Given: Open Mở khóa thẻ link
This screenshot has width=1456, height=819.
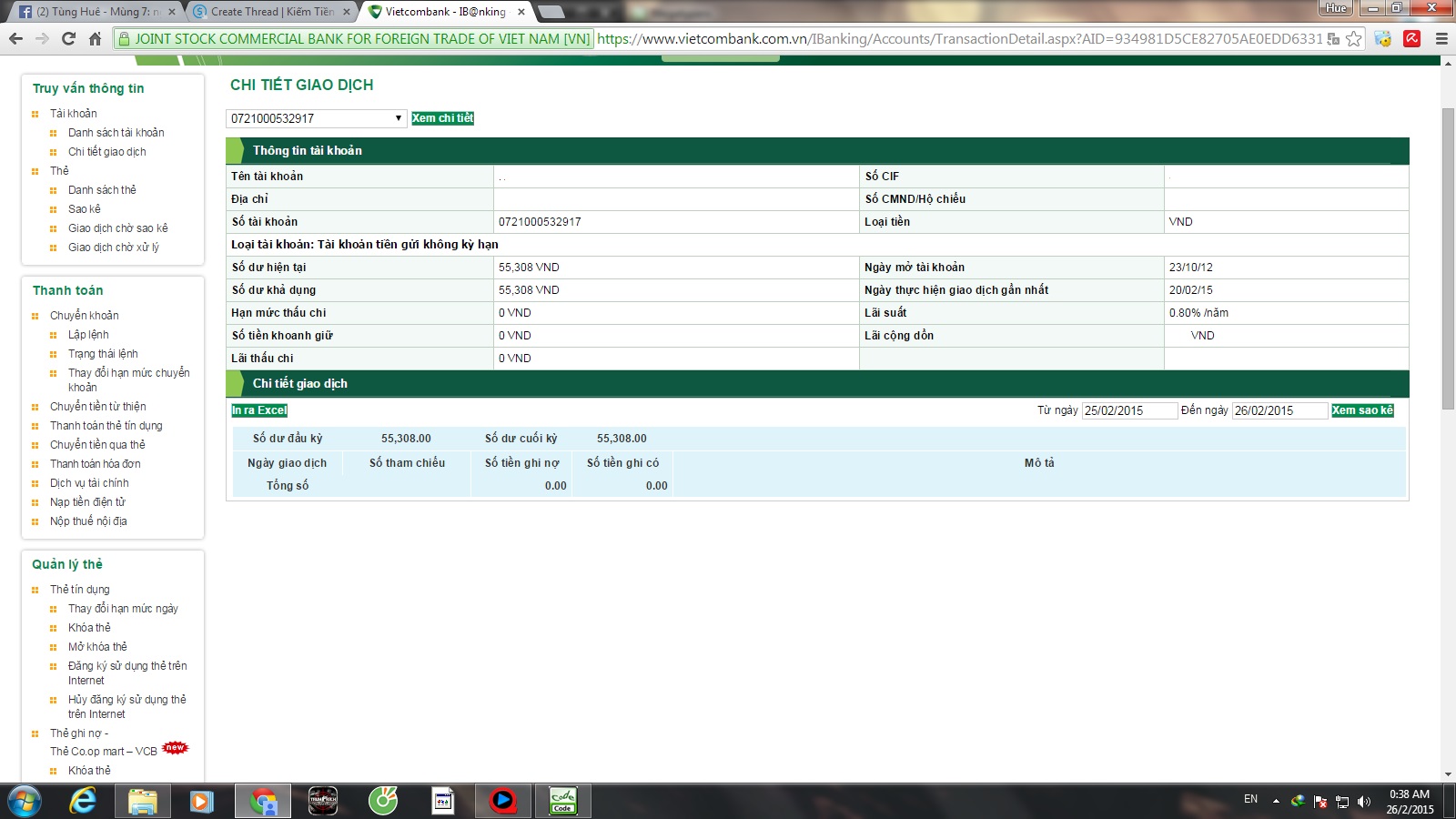Looking at the screenshot, I should (97, 647).
